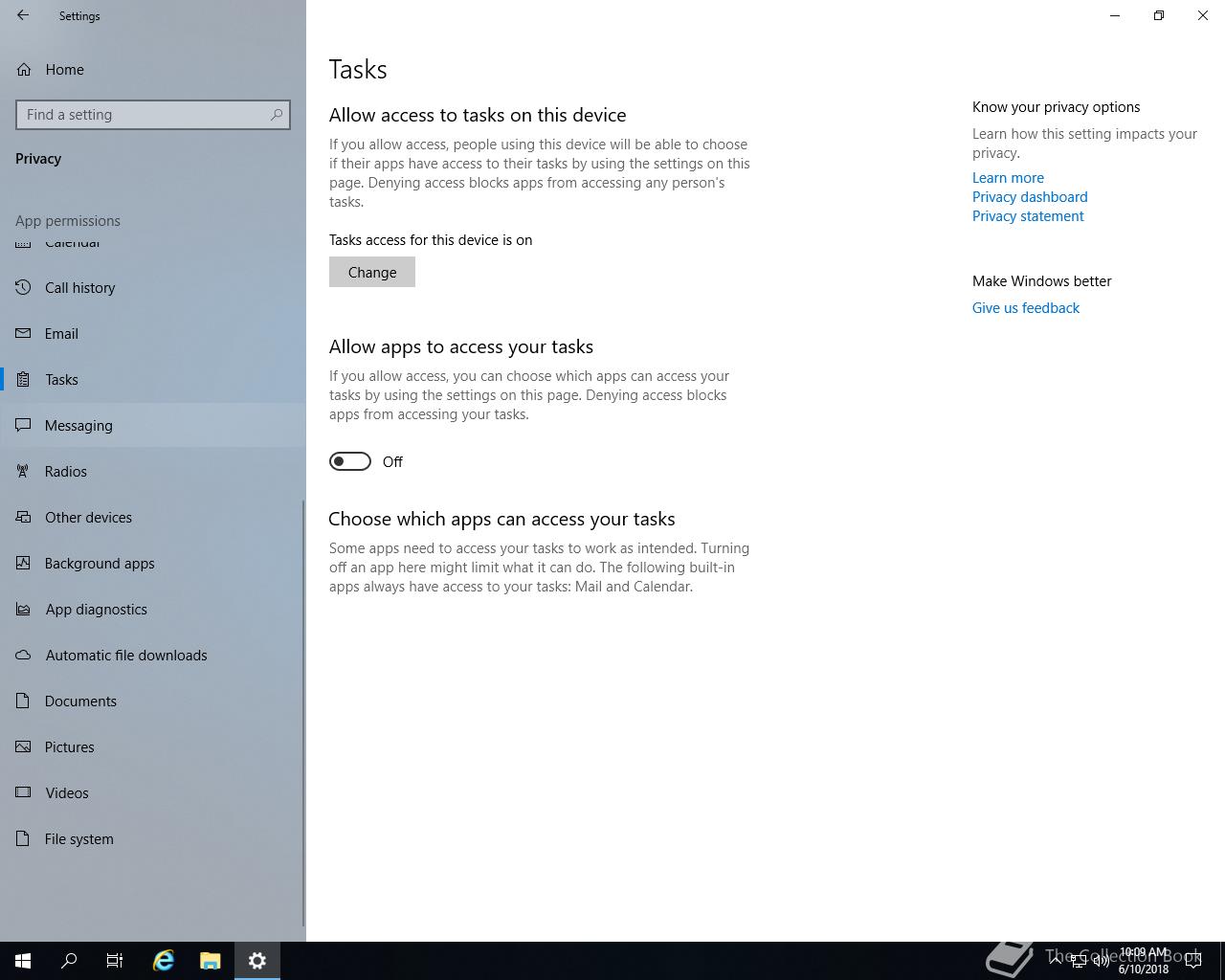Screen dimensions: 1225x980
Task: Click the Change button for tasks access
Action: coord(372,273)
